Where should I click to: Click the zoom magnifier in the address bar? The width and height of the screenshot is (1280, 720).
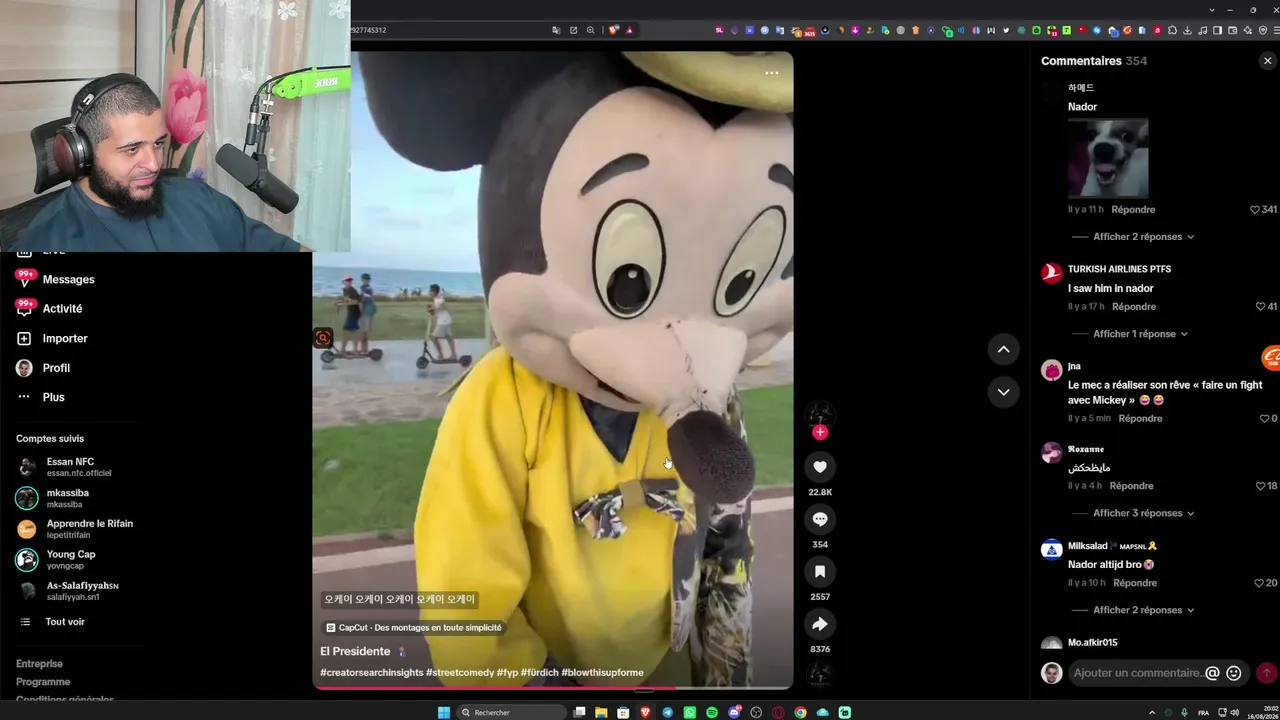coord(591,30)
